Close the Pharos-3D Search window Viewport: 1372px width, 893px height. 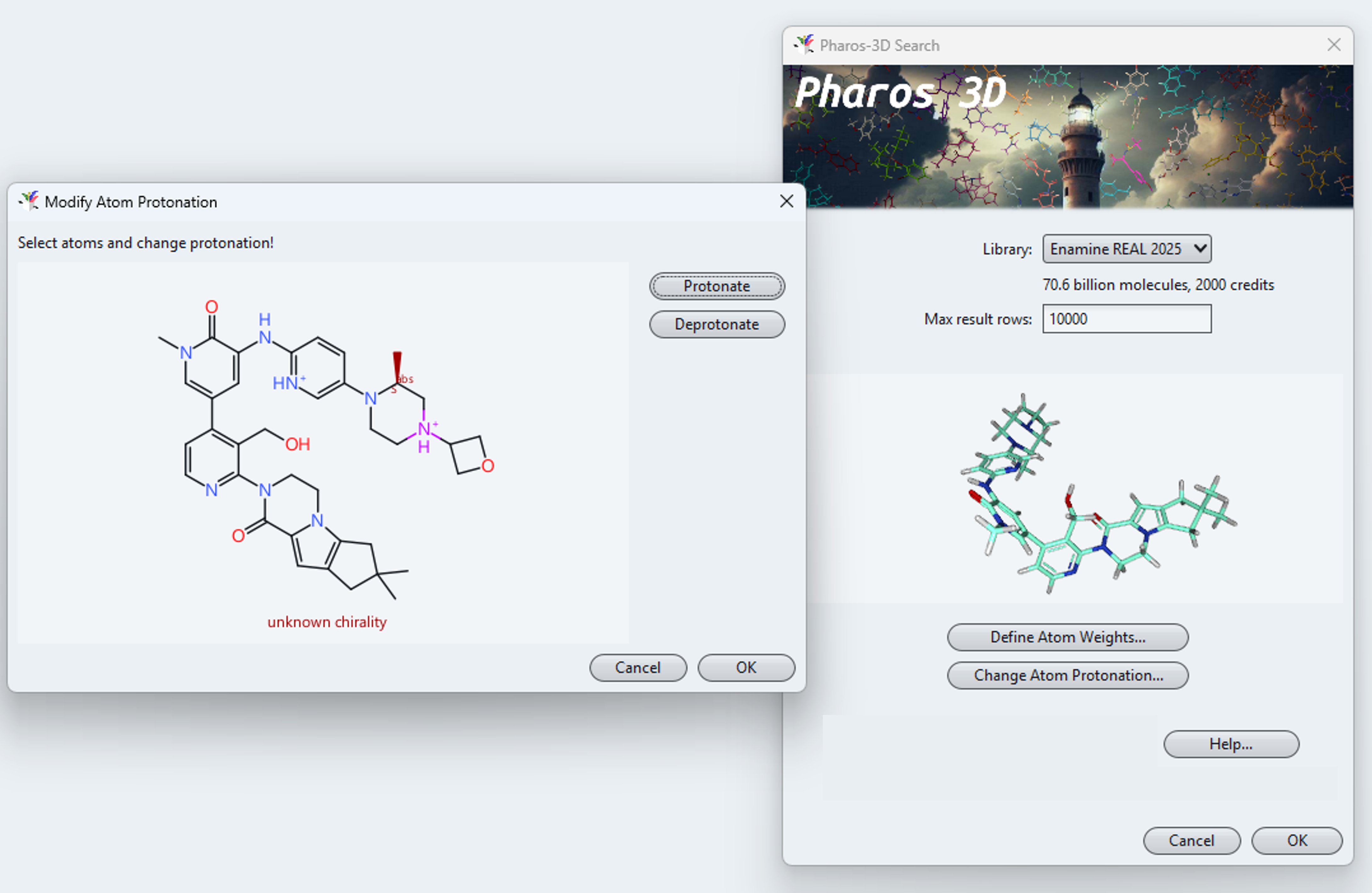tap(1334, 45)
